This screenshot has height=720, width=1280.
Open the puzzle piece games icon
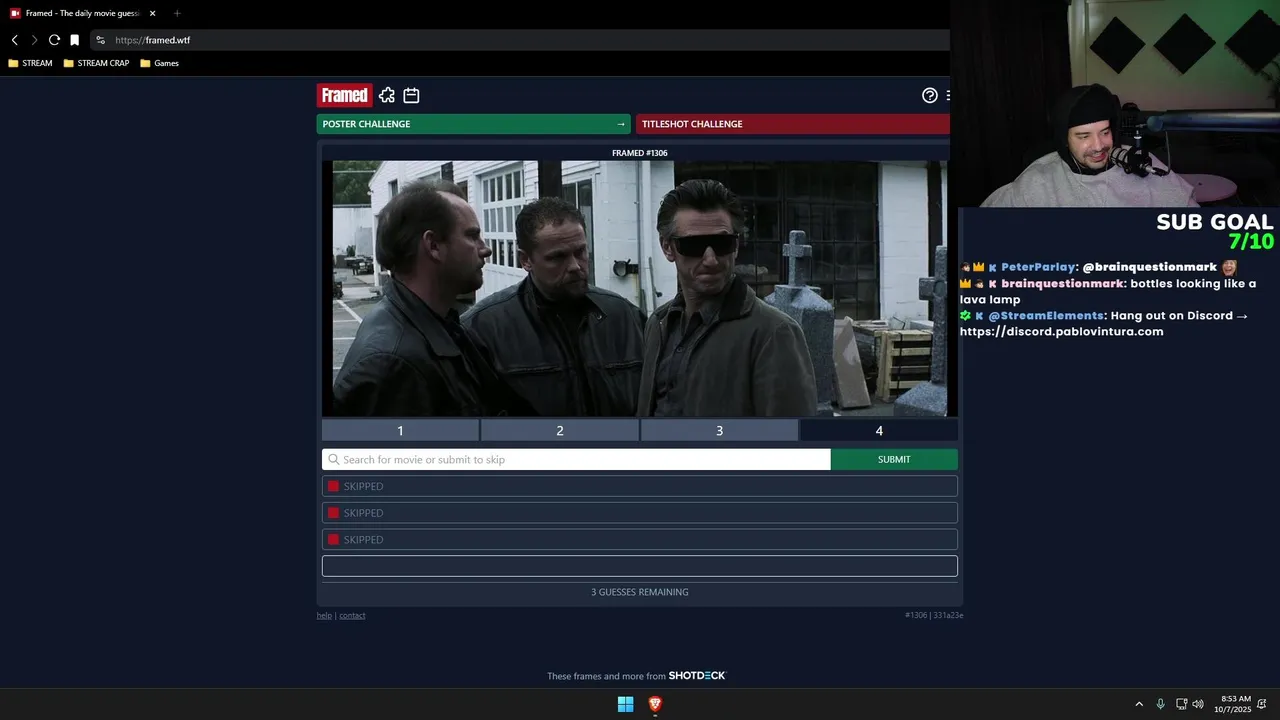click(387, 95)
